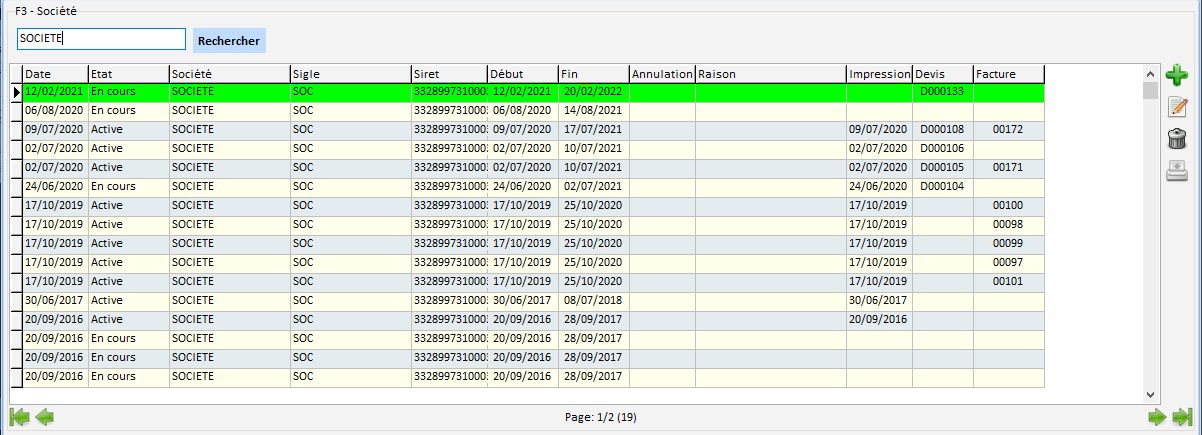The height and width of the screenshot is (435, 1202).
Task: Click the SOCIETE search text field
Action: (100, 39)
